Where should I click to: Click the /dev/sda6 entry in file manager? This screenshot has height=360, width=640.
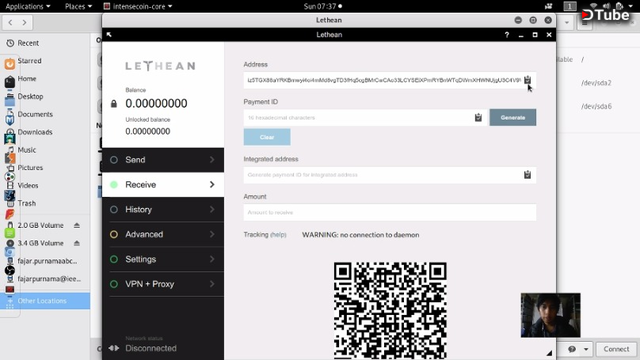(596, 106)
